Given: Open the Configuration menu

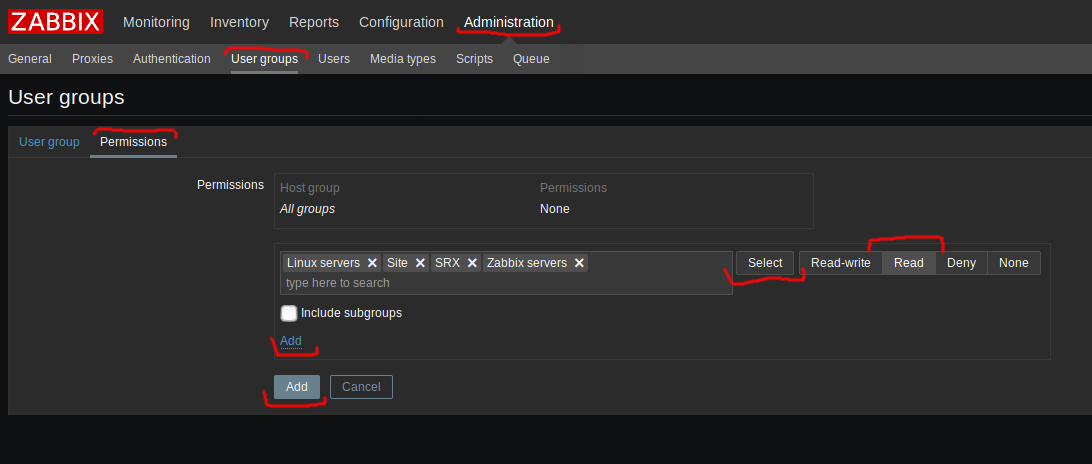Looking at the screenshot, I should click(x=401, y=22).
